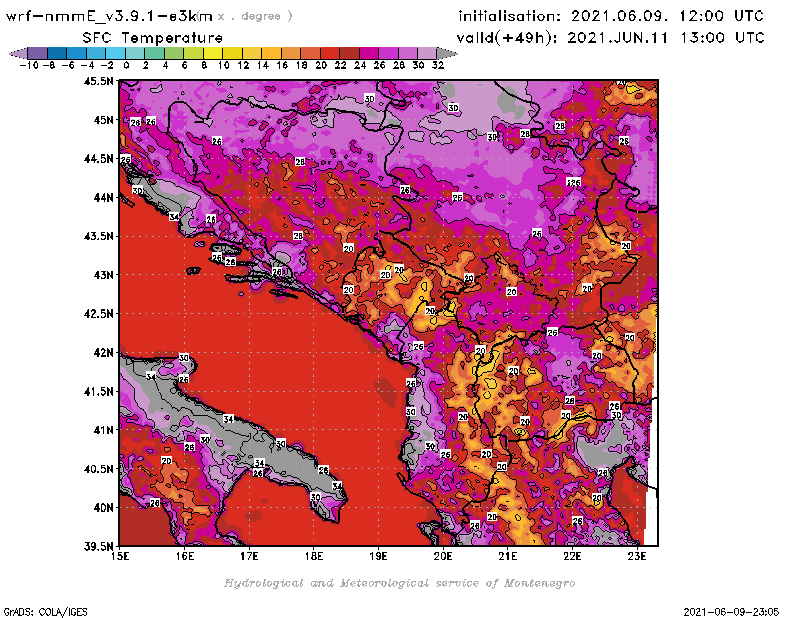Click the '19E' longitude axis label
Screen dimensions: 800x618
point(378,556)
